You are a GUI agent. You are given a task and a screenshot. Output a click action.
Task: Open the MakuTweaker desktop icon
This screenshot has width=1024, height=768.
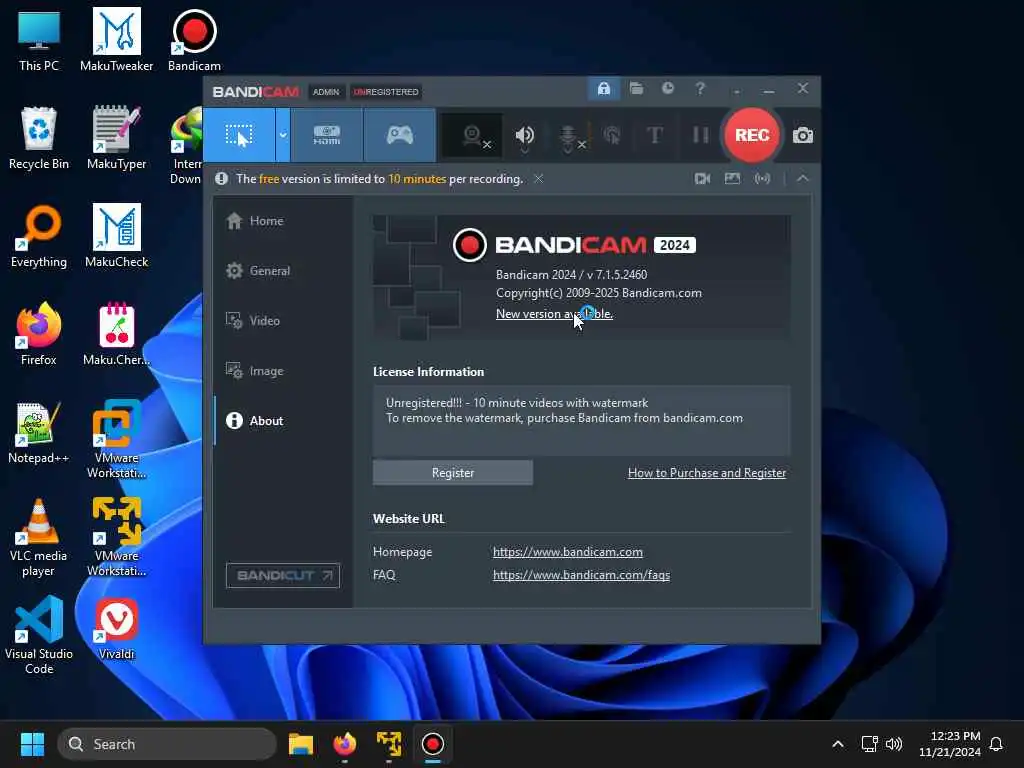click(x=116, y=40)
